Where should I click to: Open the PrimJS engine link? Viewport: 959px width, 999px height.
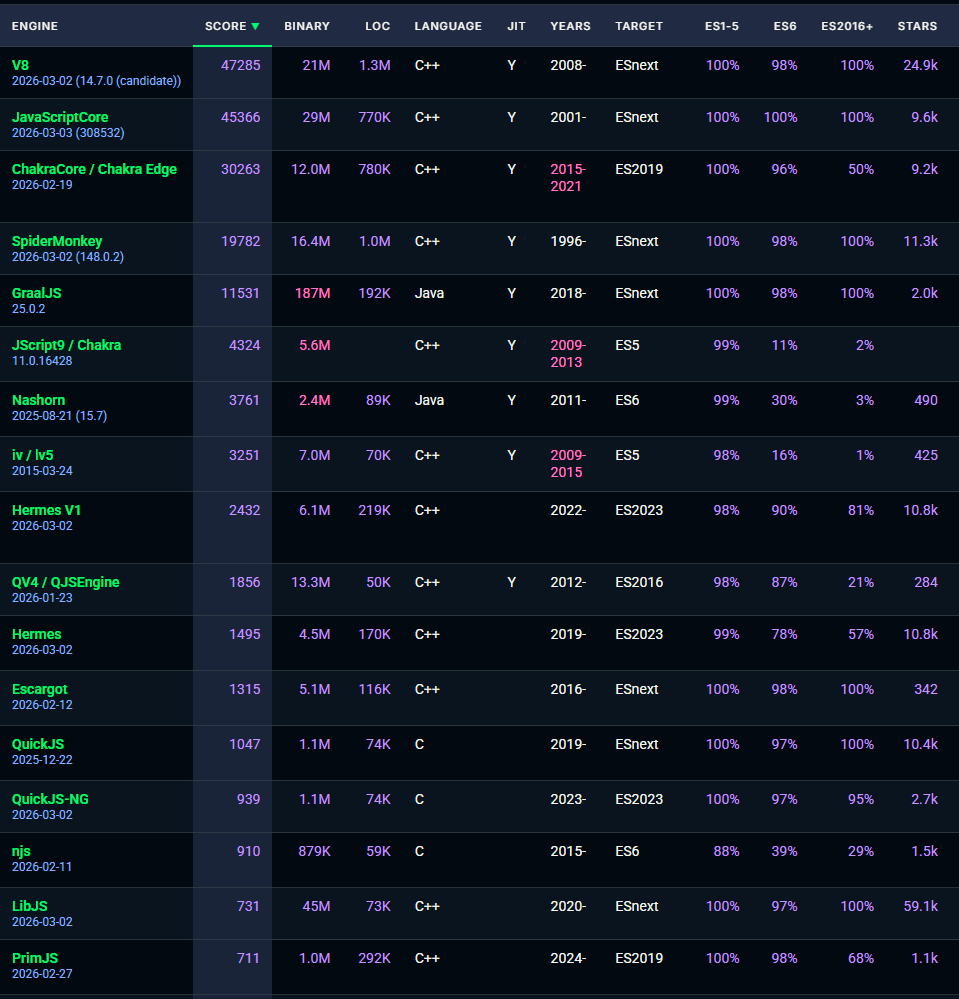[35, 958]
